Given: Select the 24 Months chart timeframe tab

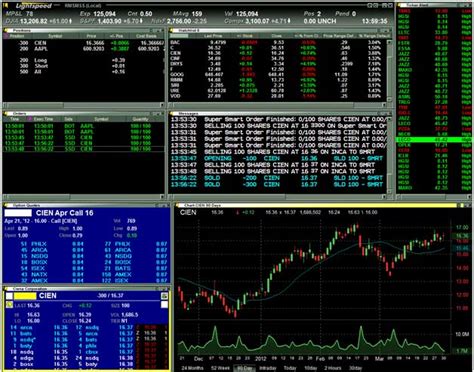Looking at the screenshot, I should pos(193,368).
